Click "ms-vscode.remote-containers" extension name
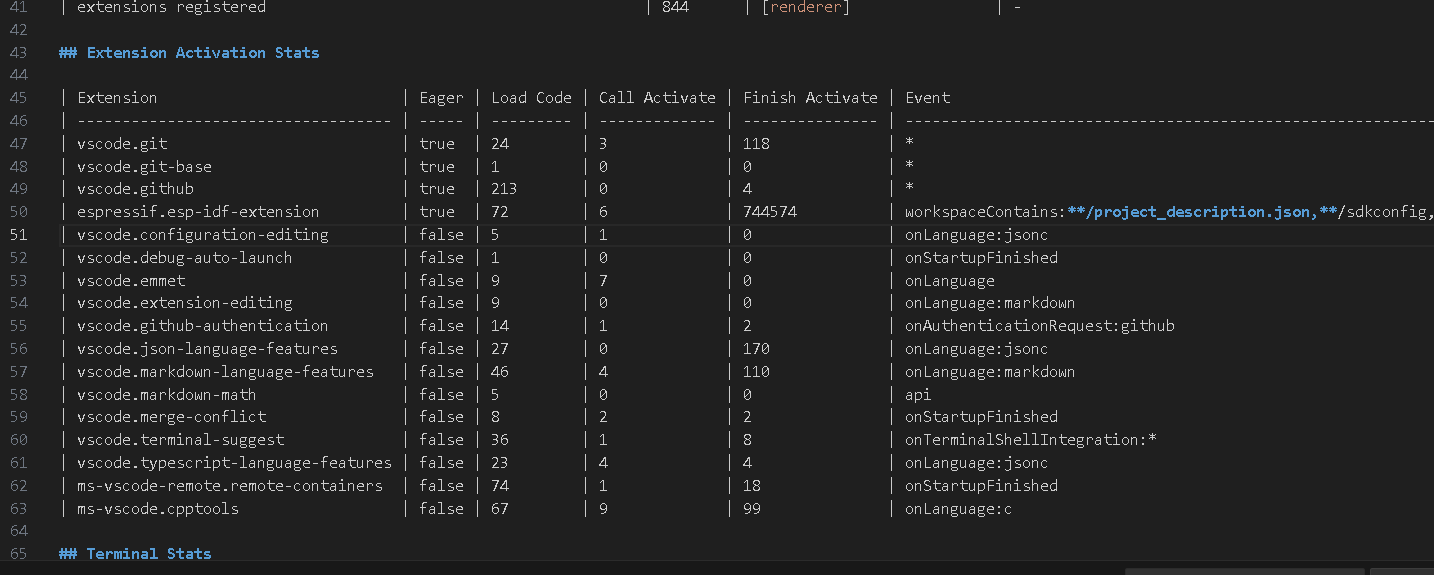1434x575 pixels. point(229,485)
